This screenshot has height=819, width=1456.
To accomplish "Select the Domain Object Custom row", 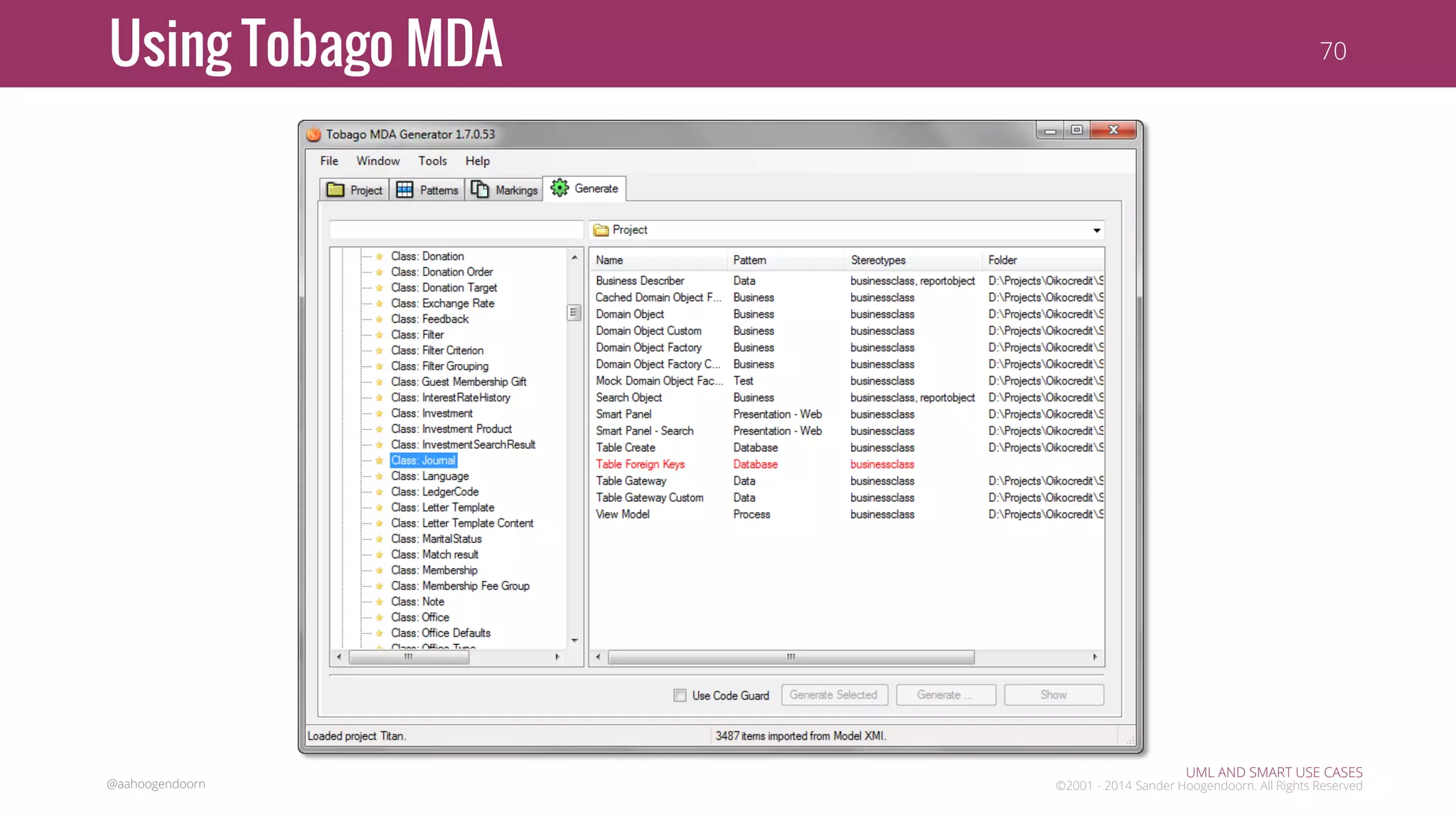I will [x=846, y=331].
